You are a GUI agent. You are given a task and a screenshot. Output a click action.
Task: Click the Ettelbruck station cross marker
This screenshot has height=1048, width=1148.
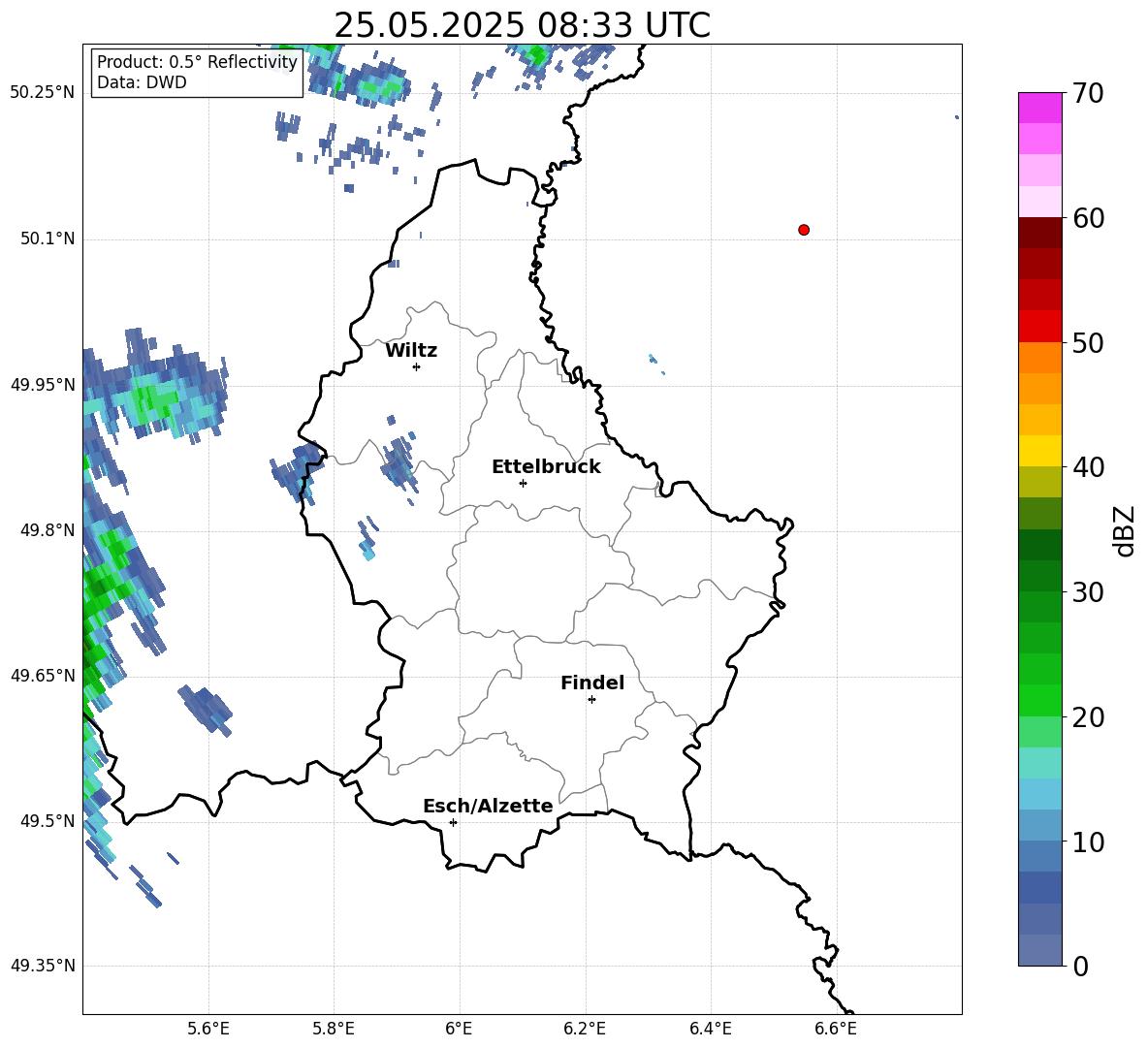pos(523,483)
